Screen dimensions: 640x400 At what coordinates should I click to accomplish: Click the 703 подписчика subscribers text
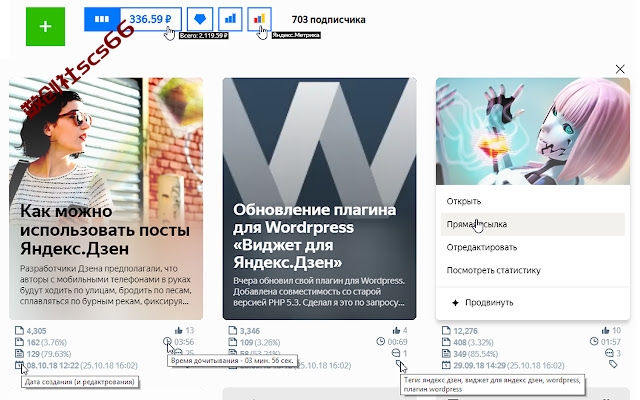pos(329,20)
